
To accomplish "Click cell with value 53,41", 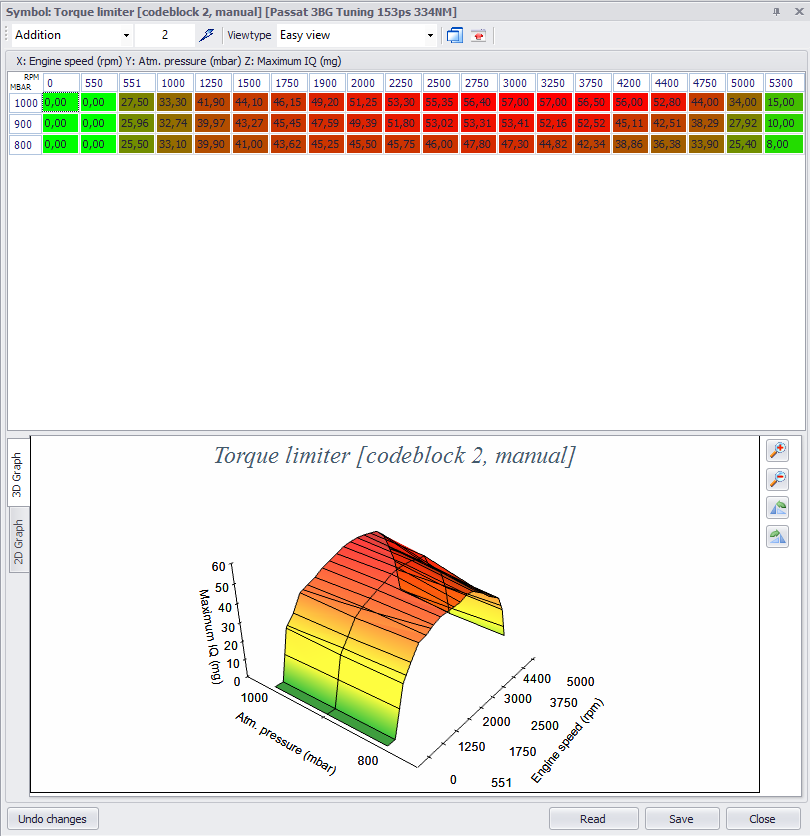I will [x=517, y=123].
